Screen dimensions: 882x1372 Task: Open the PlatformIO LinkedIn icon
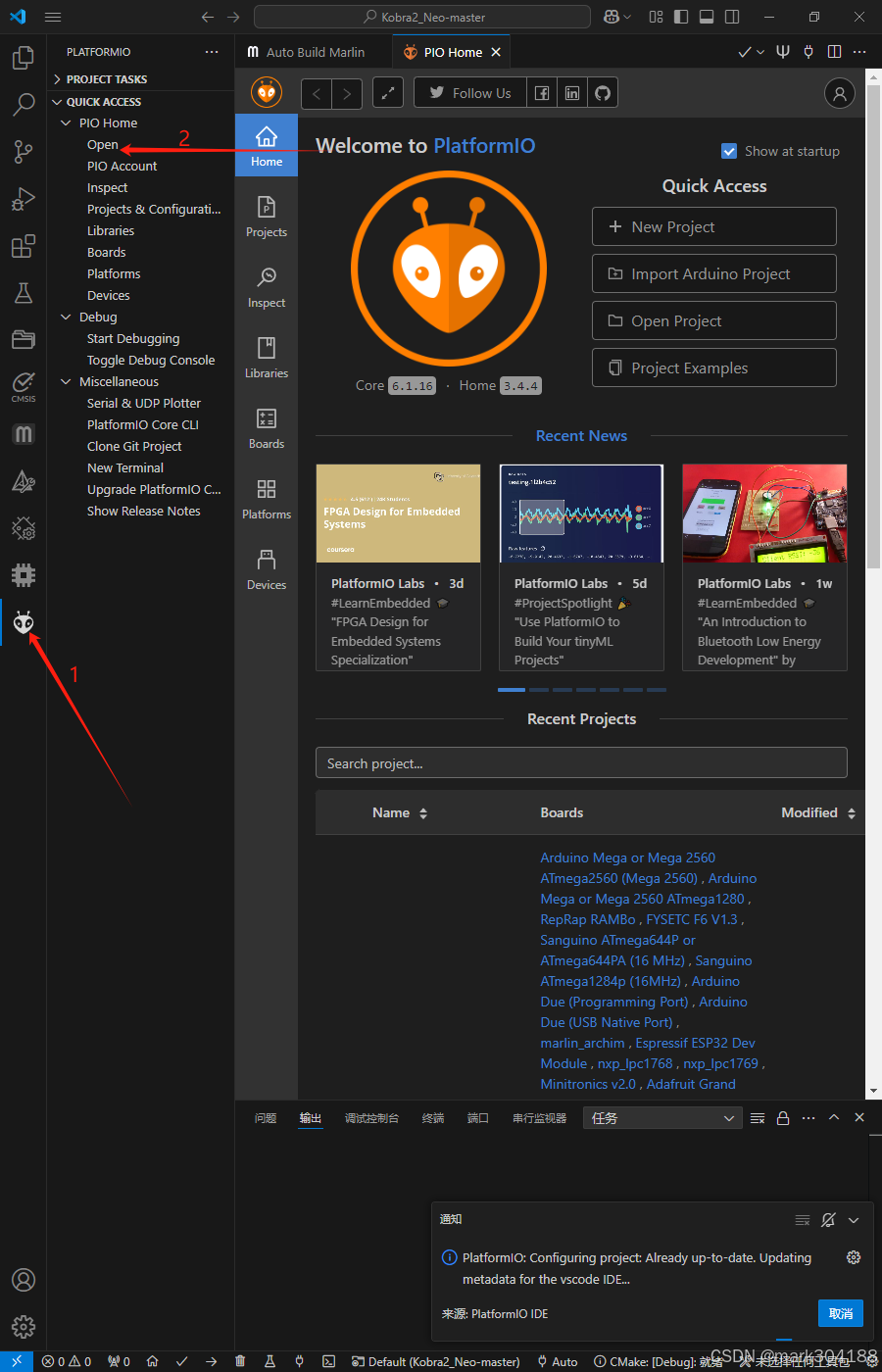click(572, 93)
